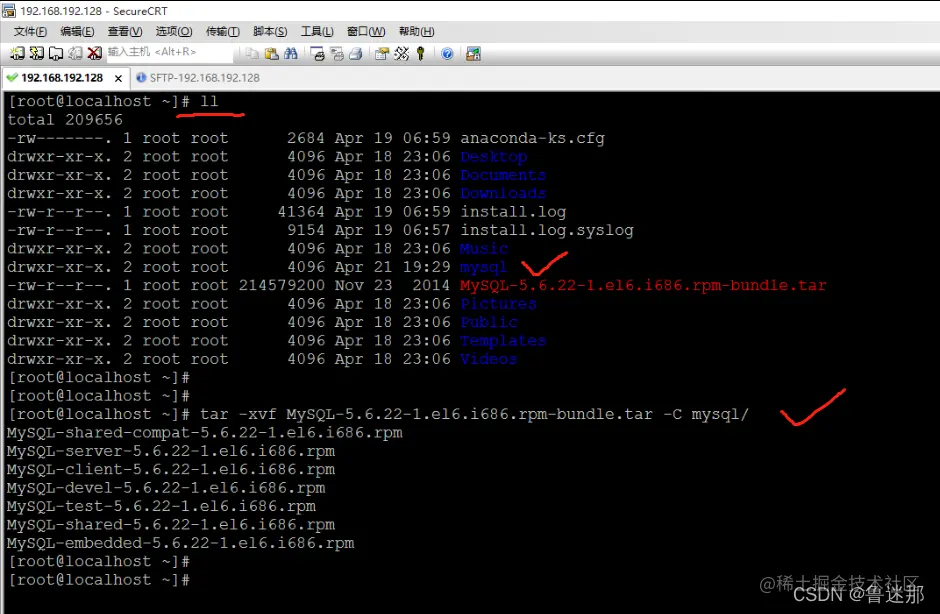Click the last shell prompt line
The height and width of the screenshot is (614, 940).
tap(99, 580)
